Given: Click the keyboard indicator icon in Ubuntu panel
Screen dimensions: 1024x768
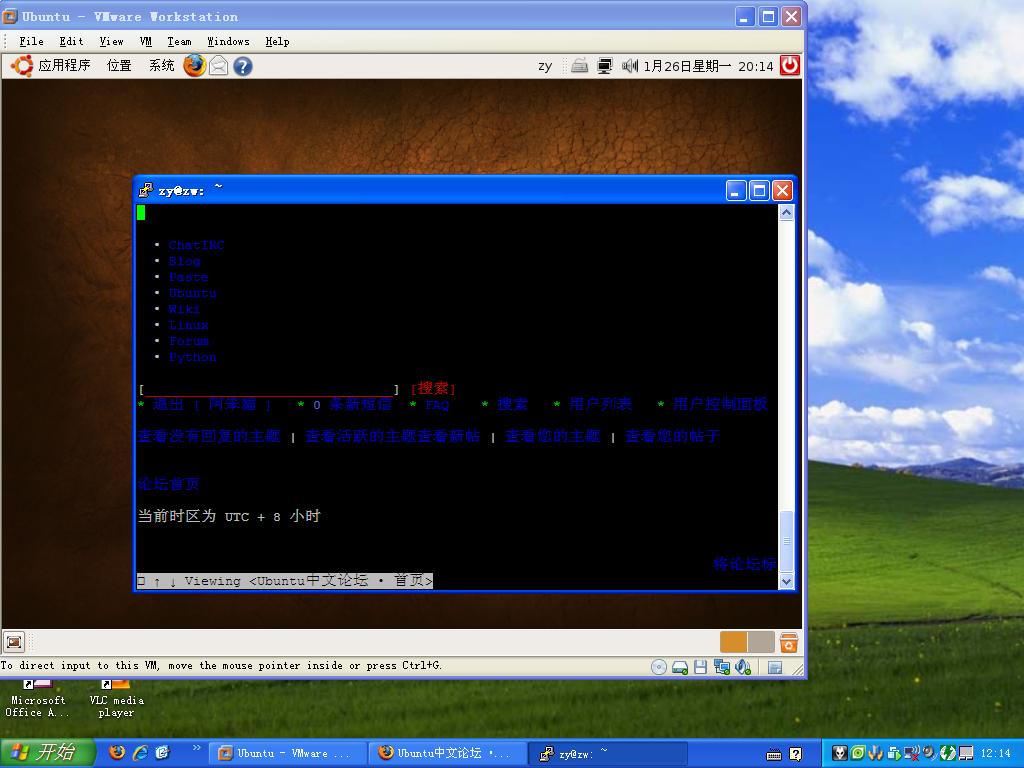Looking at the screenshot, I should (x=579, y=65).
